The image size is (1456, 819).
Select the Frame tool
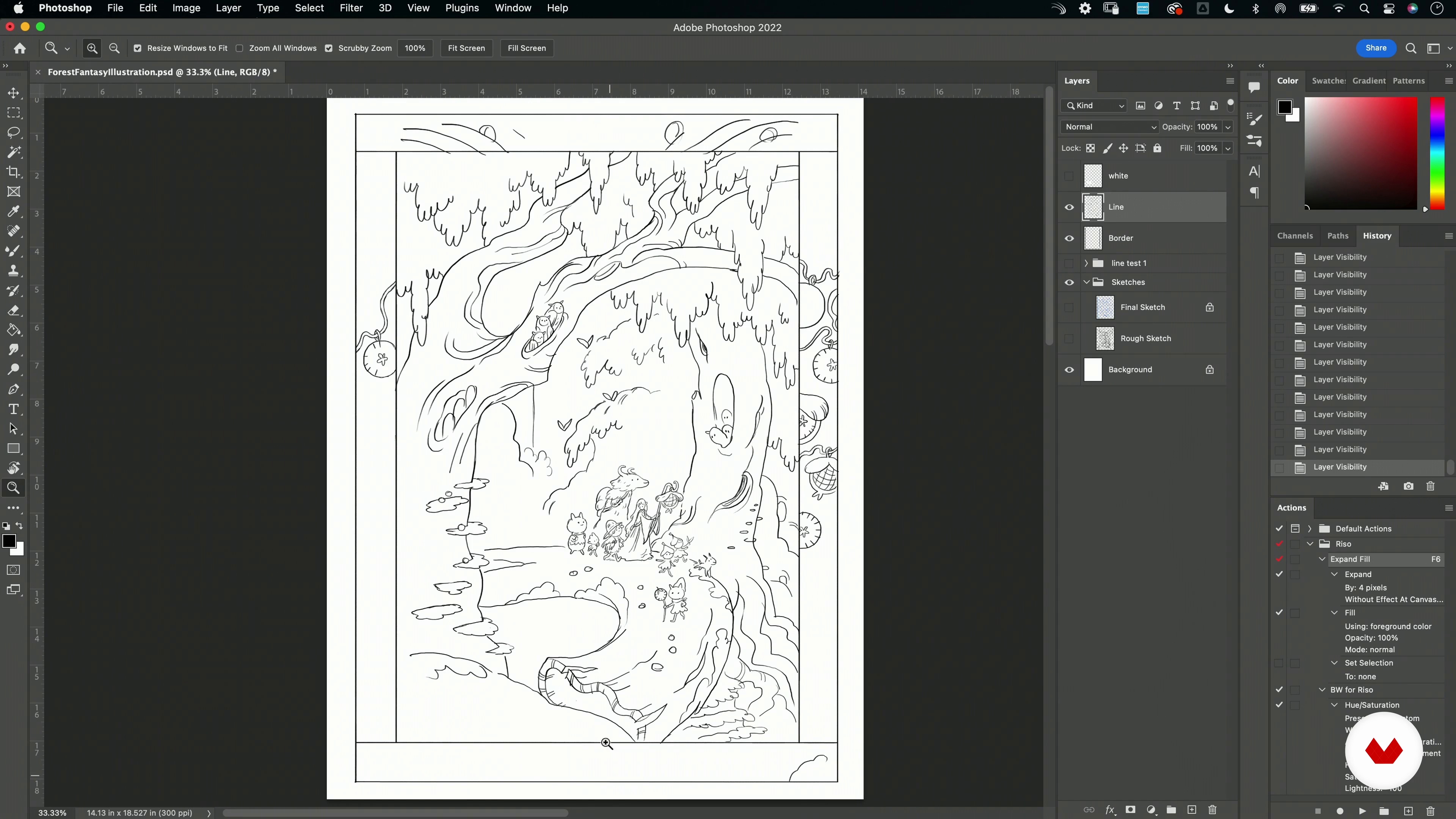coord(14,191)
